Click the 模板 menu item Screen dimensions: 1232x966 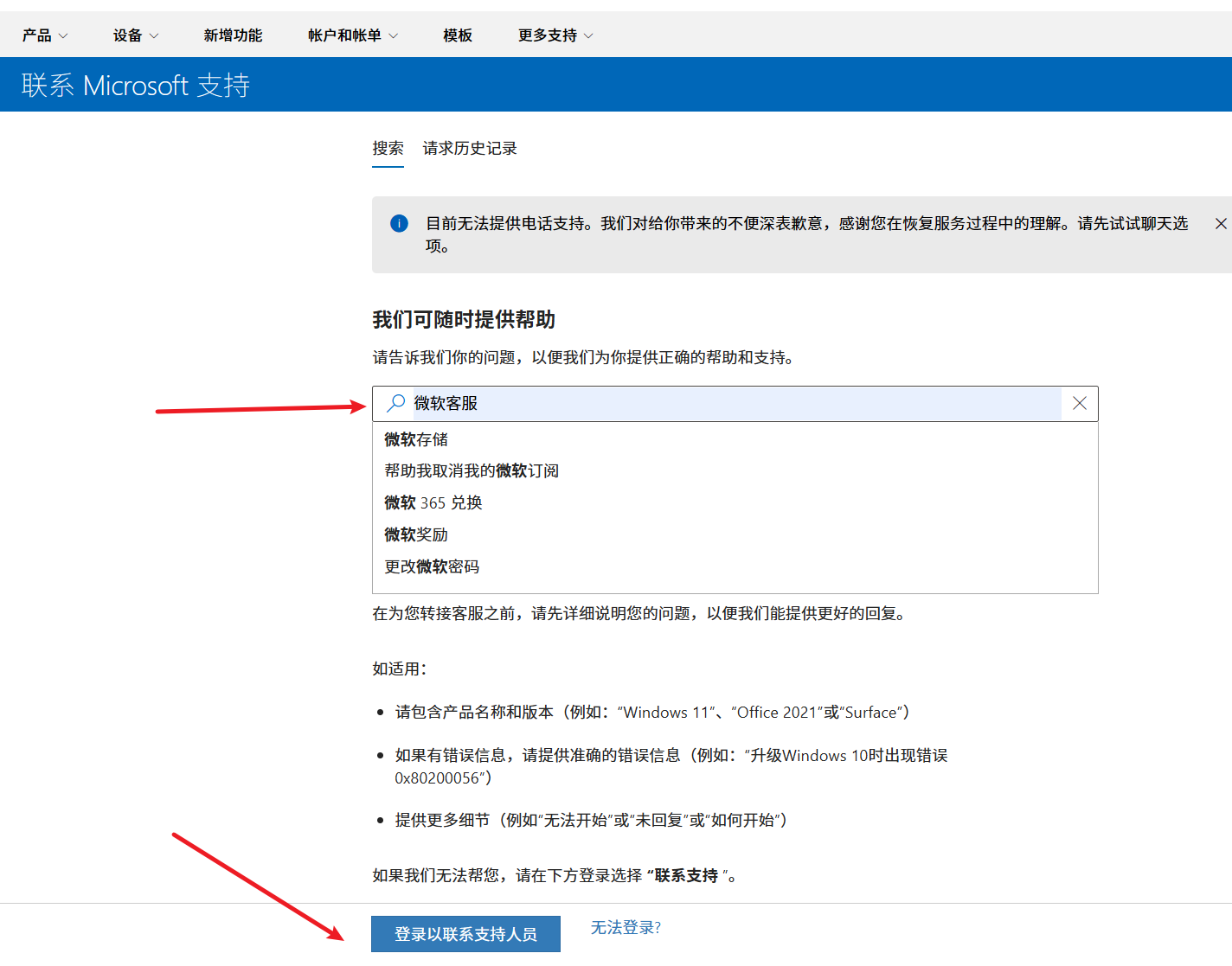click(457, 35)
